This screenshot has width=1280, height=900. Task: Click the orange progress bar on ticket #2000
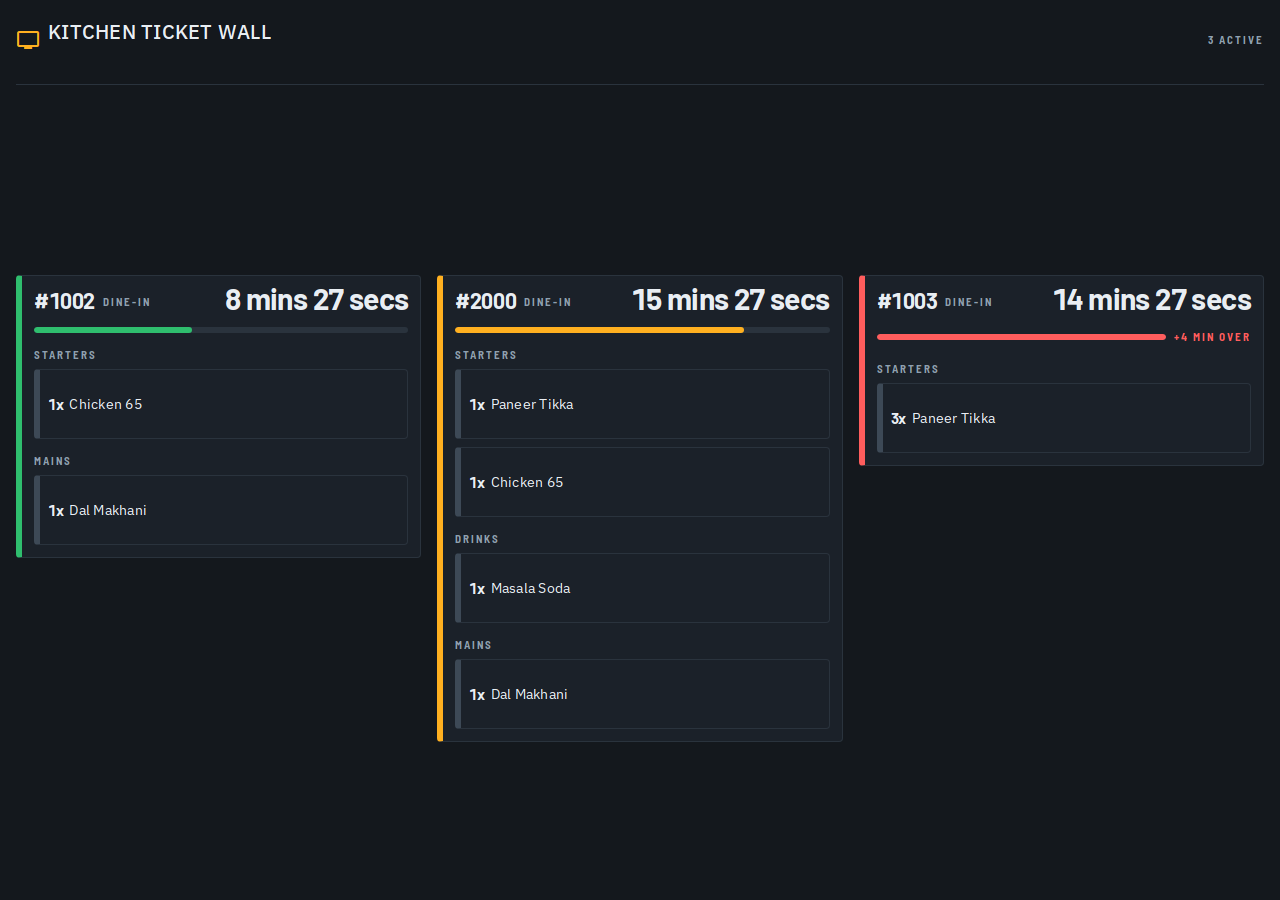[599, 330]
